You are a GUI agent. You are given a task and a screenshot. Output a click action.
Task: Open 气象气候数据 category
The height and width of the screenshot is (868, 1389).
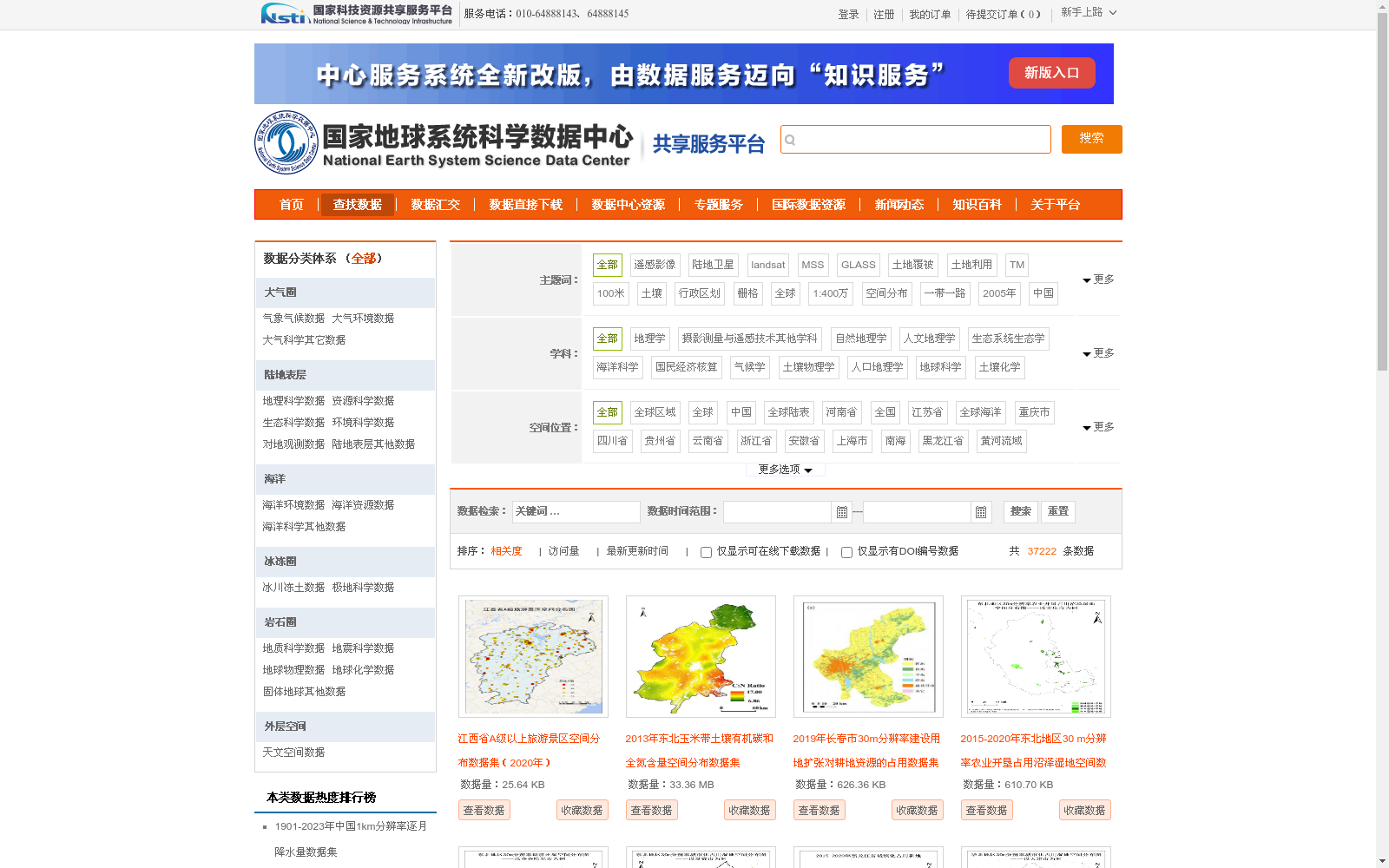(293, 319)
